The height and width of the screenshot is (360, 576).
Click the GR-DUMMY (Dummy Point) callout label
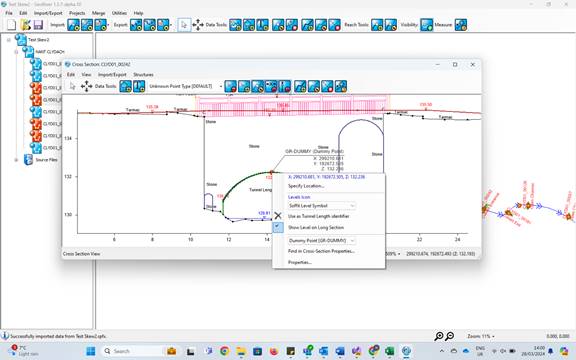pos(314,151)
